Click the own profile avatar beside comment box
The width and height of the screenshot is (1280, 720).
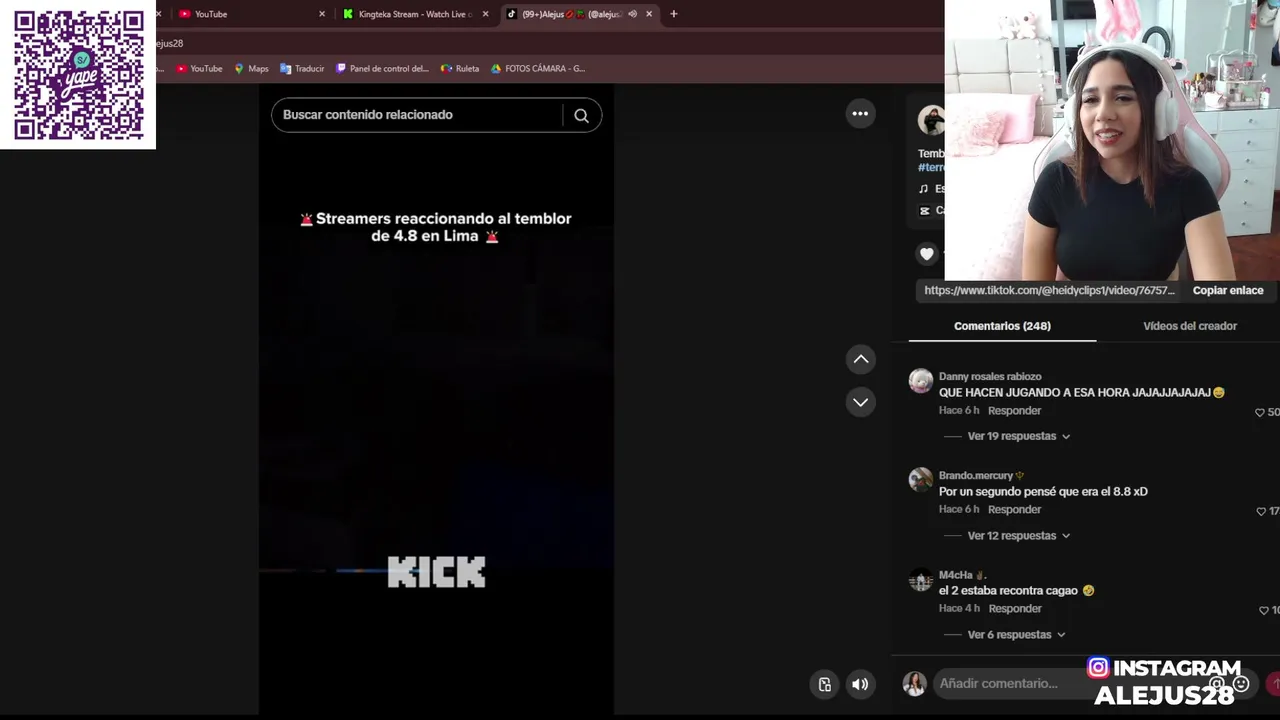click(914, 684)
